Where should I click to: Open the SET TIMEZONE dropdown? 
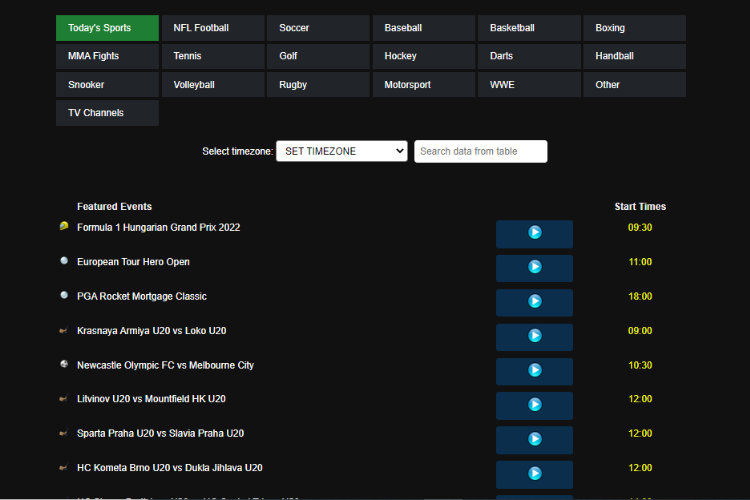tap(342, 151)
